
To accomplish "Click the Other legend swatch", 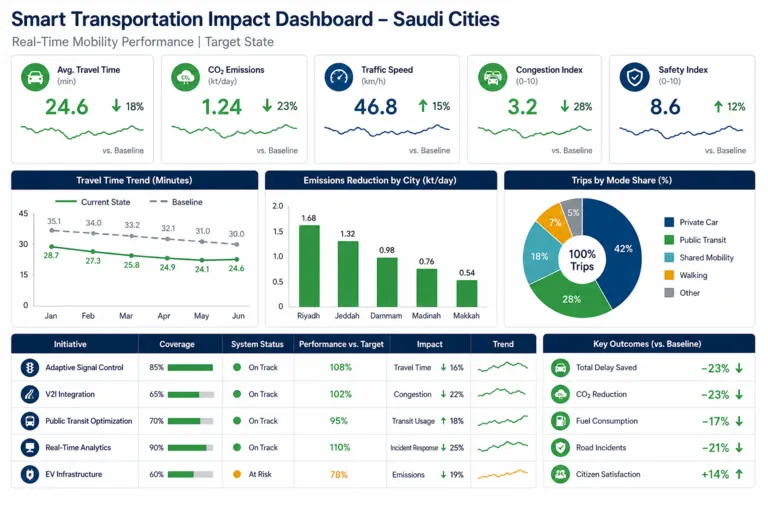I will [x=669, y=293].
